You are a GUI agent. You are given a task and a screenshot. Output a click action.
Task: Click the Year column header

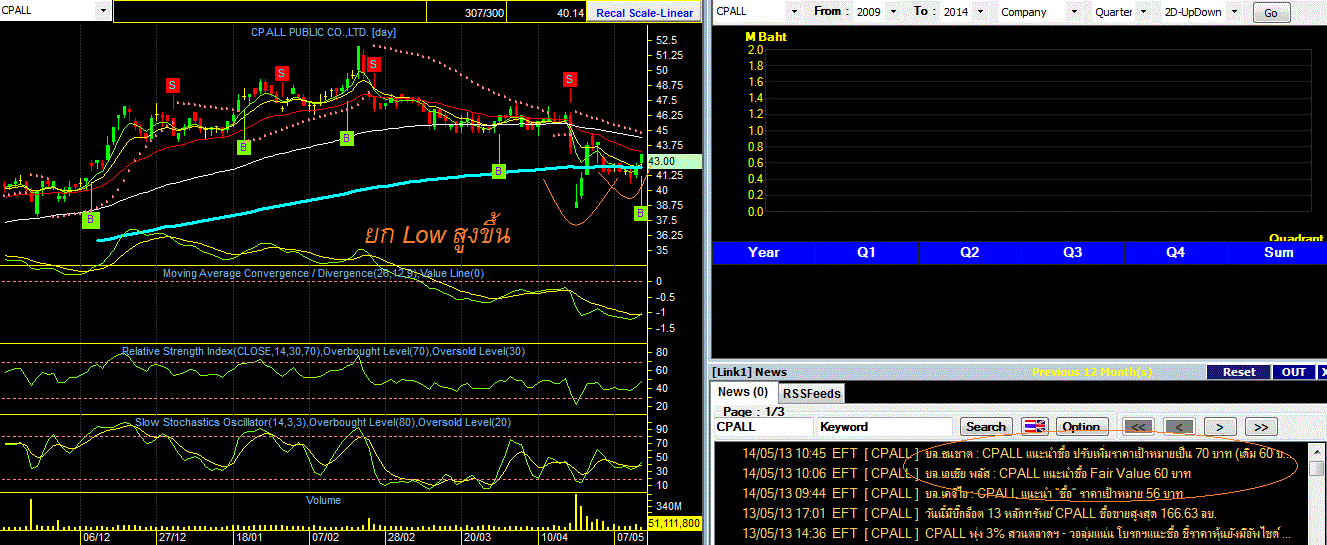coord(763,252)
